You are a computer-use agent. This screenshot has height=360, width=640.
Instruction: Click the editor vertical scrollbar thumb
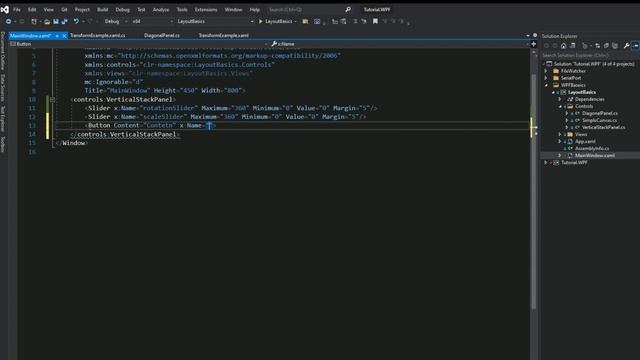pos(533,192)
